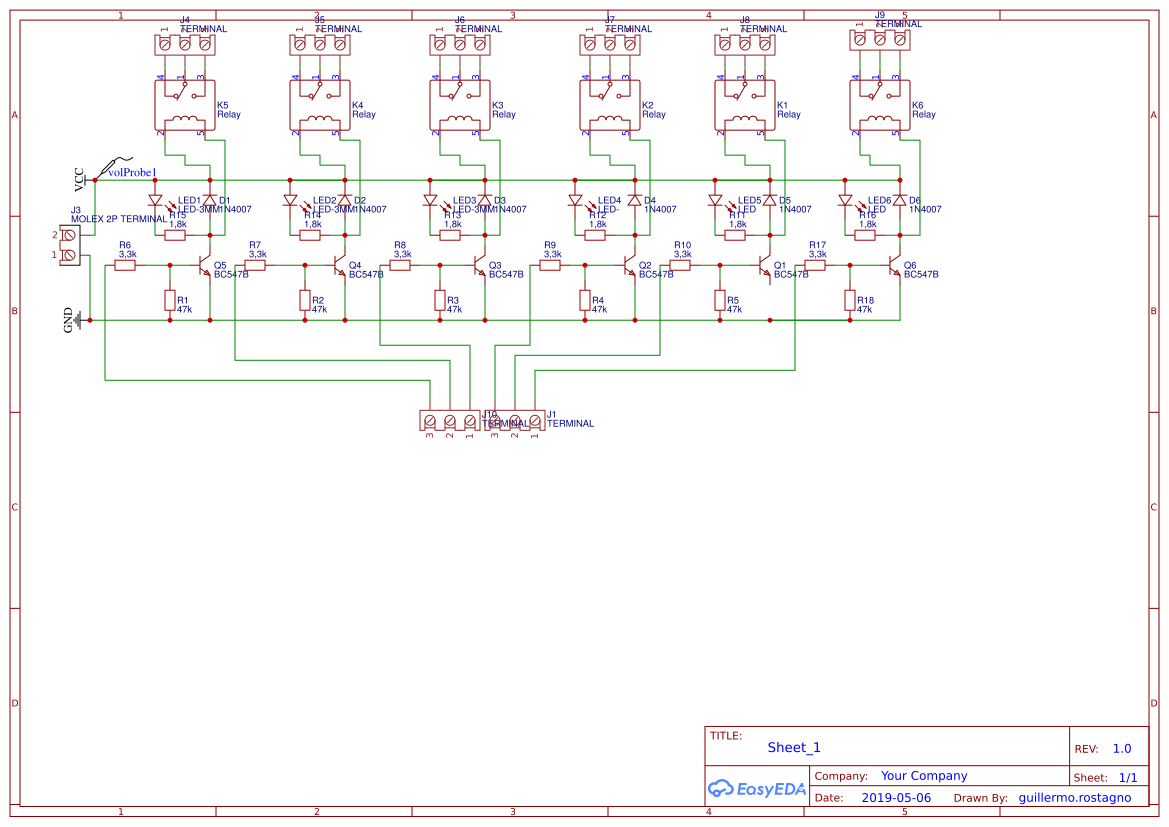Select terminal connector J9 symbol

point(879,40)
